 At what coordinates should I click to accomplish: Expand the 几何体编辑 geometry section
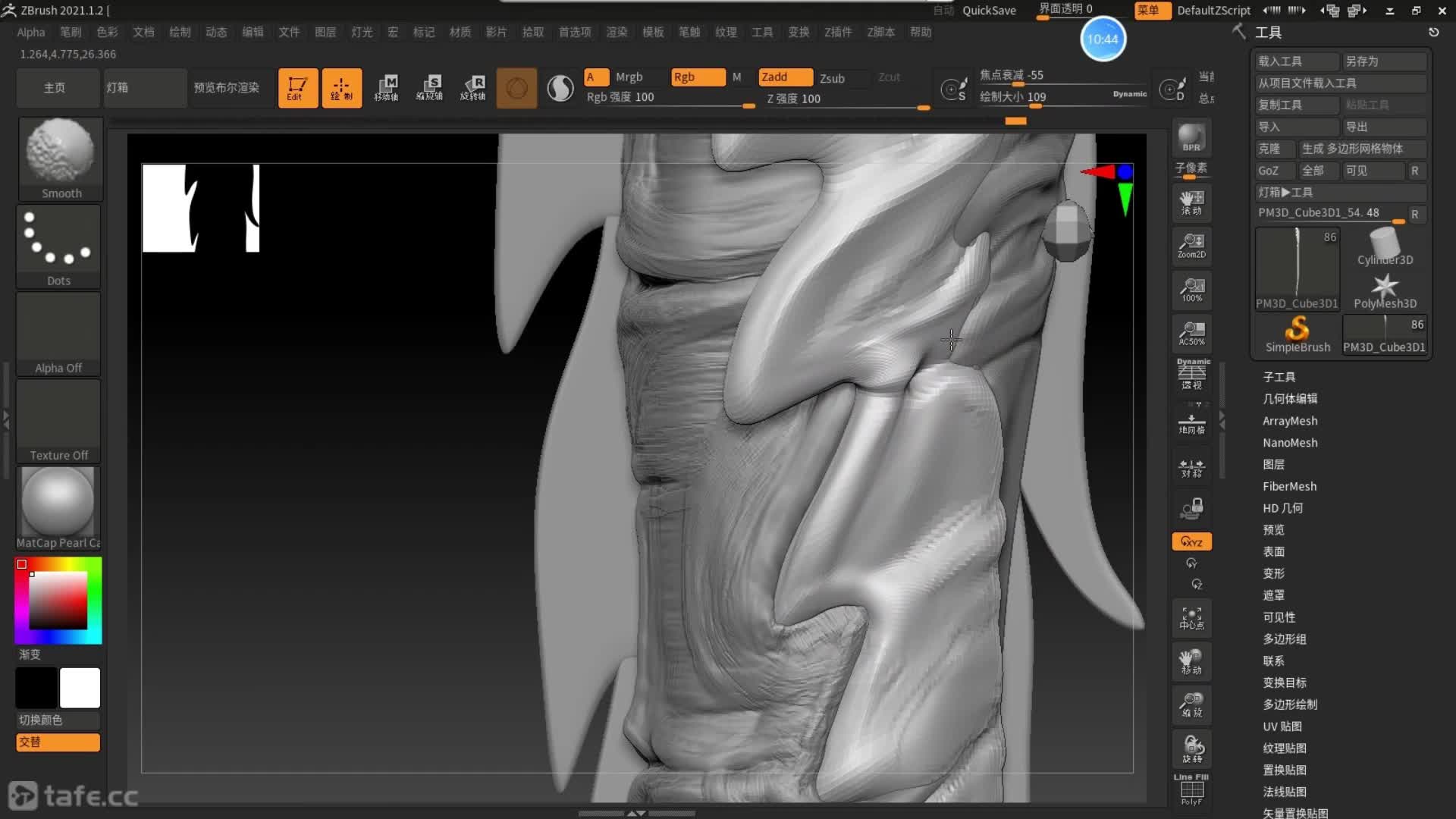[1289, 399]
